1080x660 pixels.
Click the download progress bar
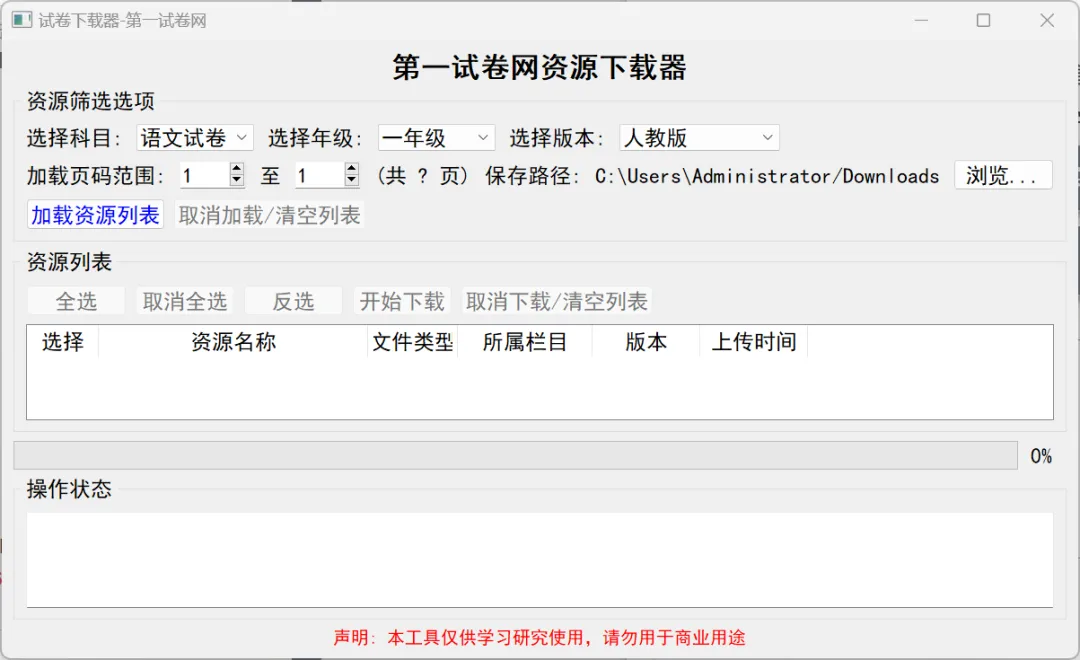(513, 455)
